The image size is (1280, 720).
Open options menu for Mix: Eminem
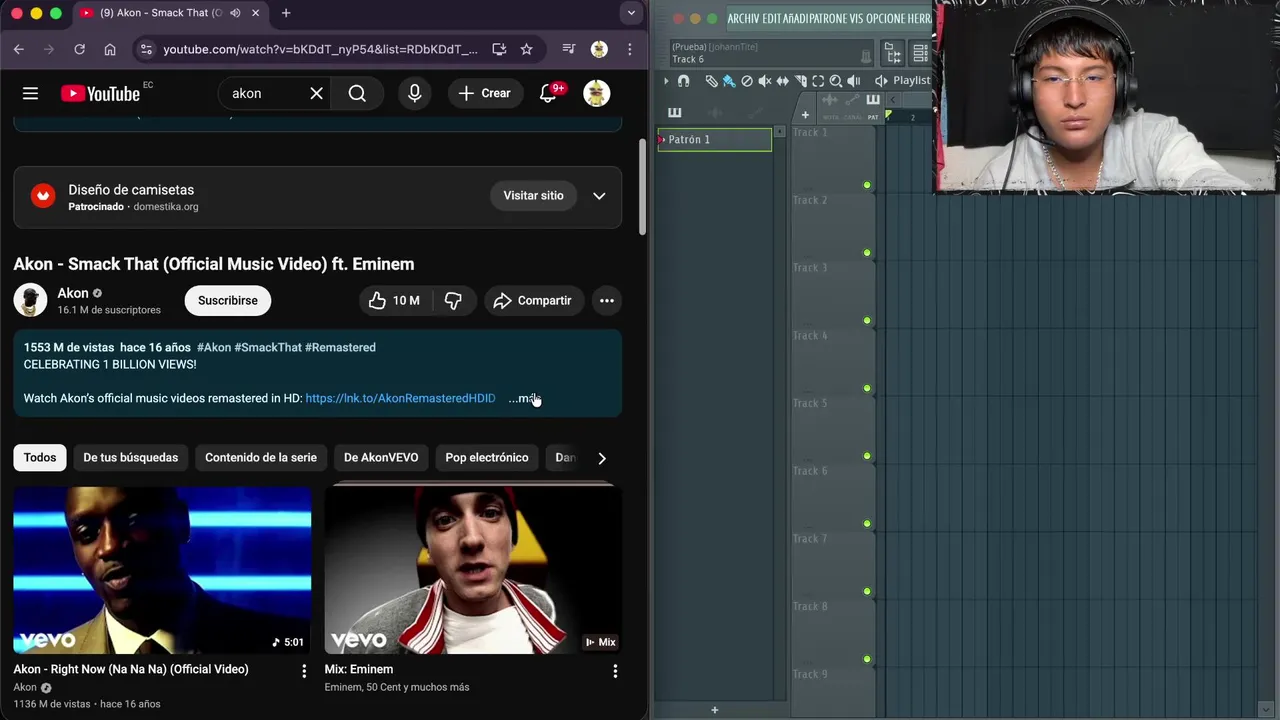pos(615,671)
